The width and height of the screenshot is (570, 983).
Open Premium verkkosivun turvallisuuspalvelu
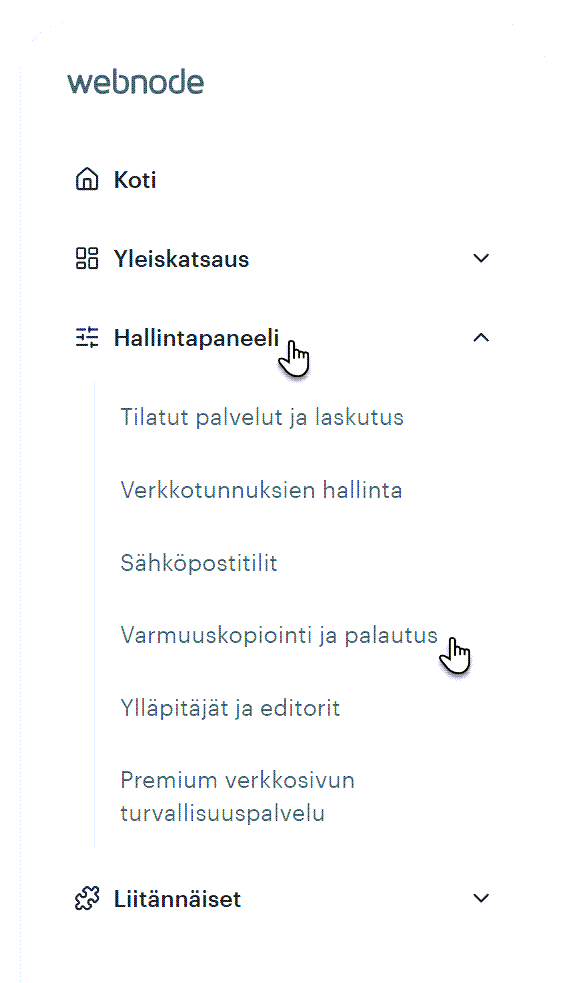(238, 797)
